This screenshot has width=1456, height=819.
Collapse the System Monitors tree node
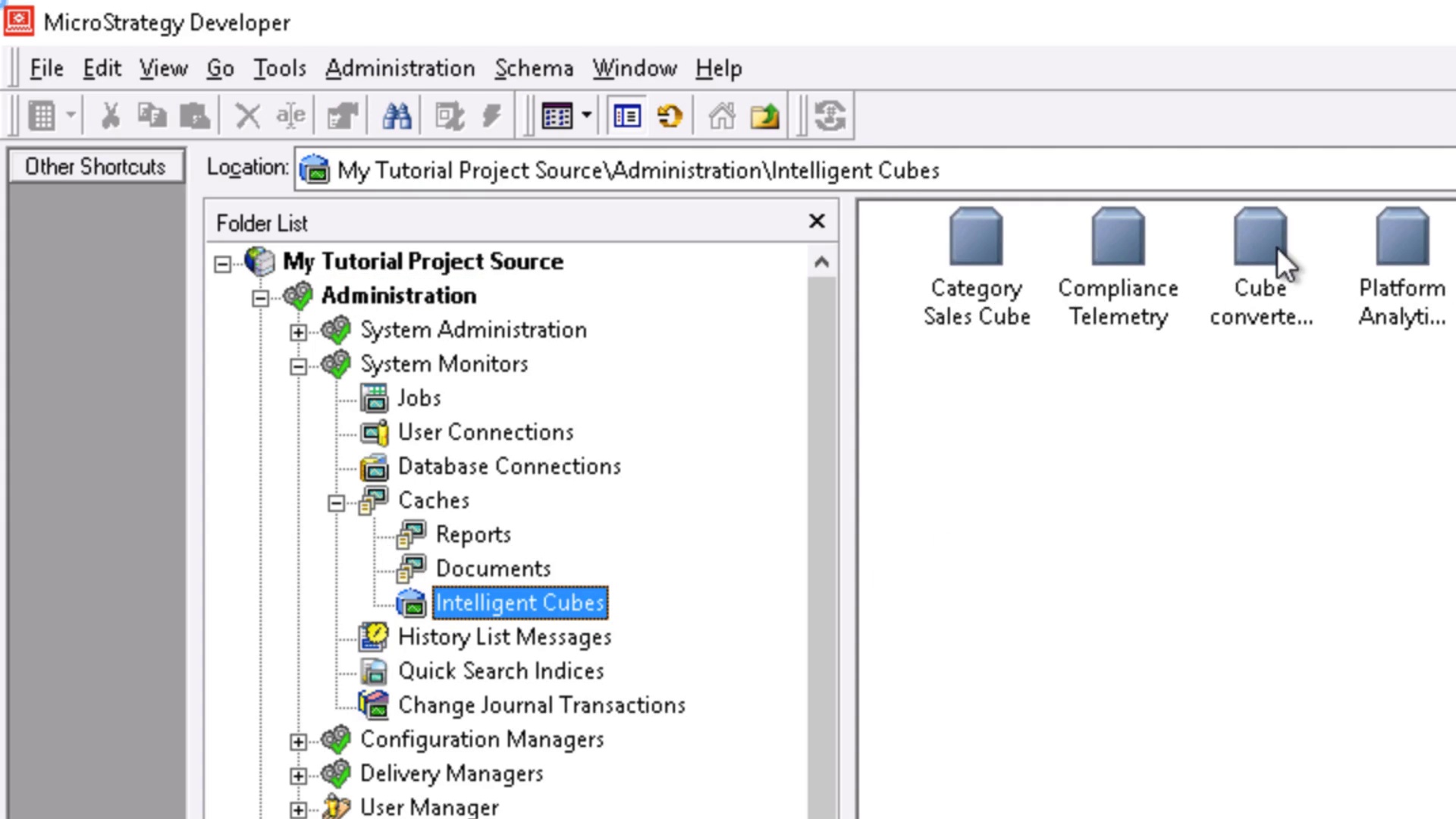(x=298, y=367)
